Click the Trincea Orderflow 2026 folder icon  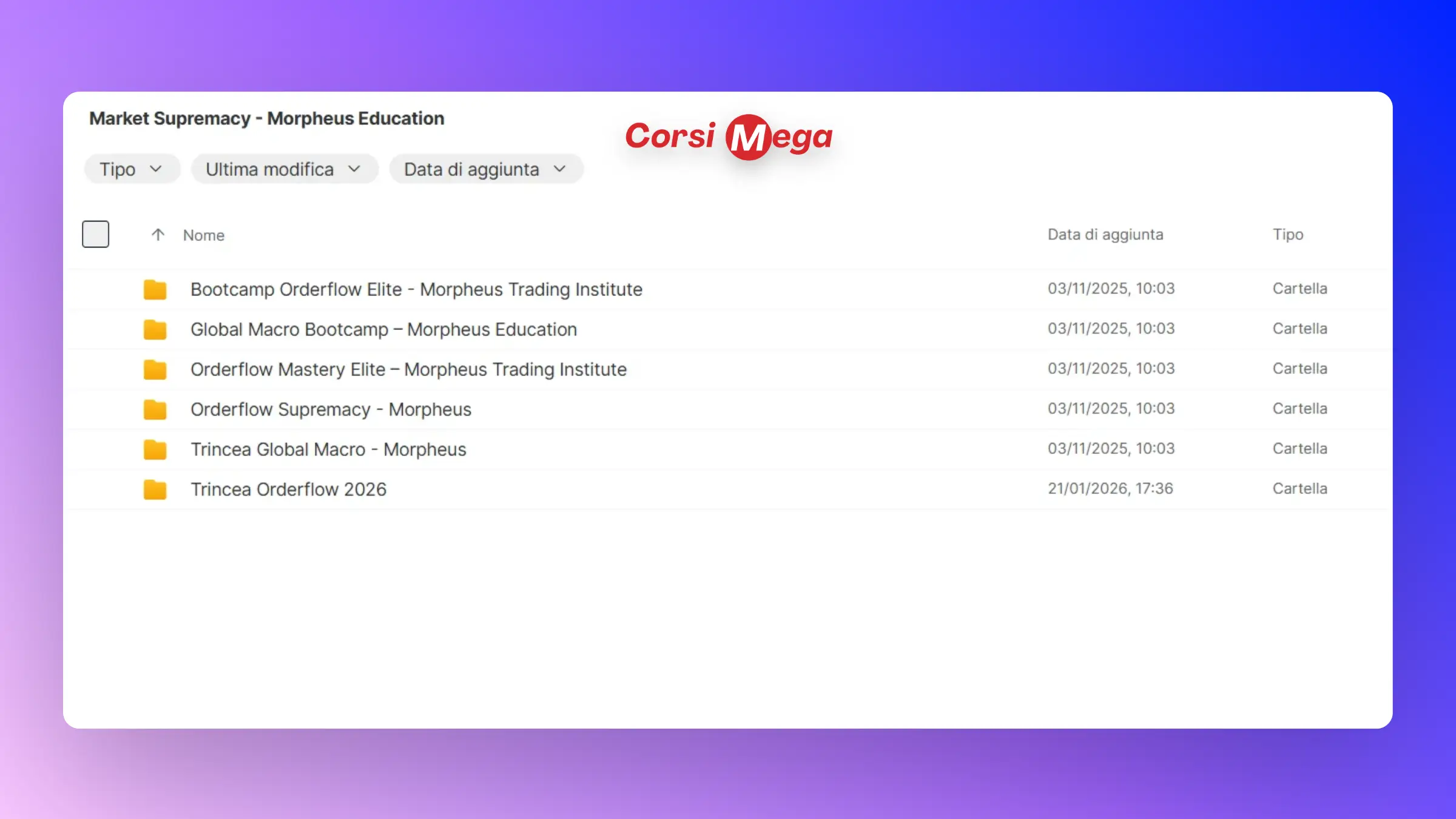pos(155,490)
